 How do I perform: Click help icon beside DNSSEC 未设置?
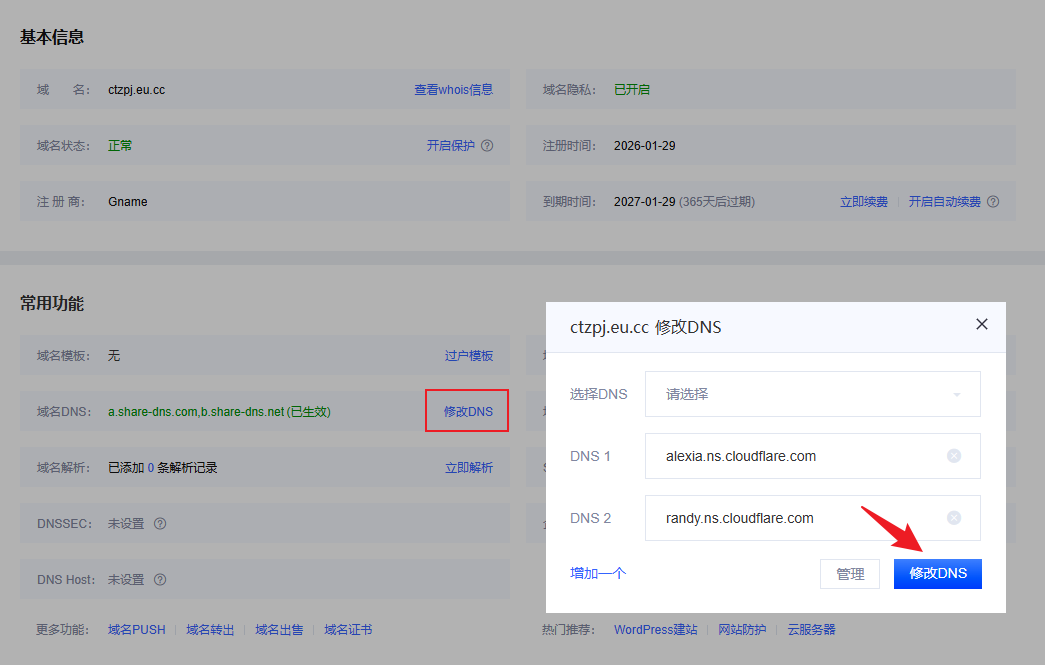pos(160,524)
